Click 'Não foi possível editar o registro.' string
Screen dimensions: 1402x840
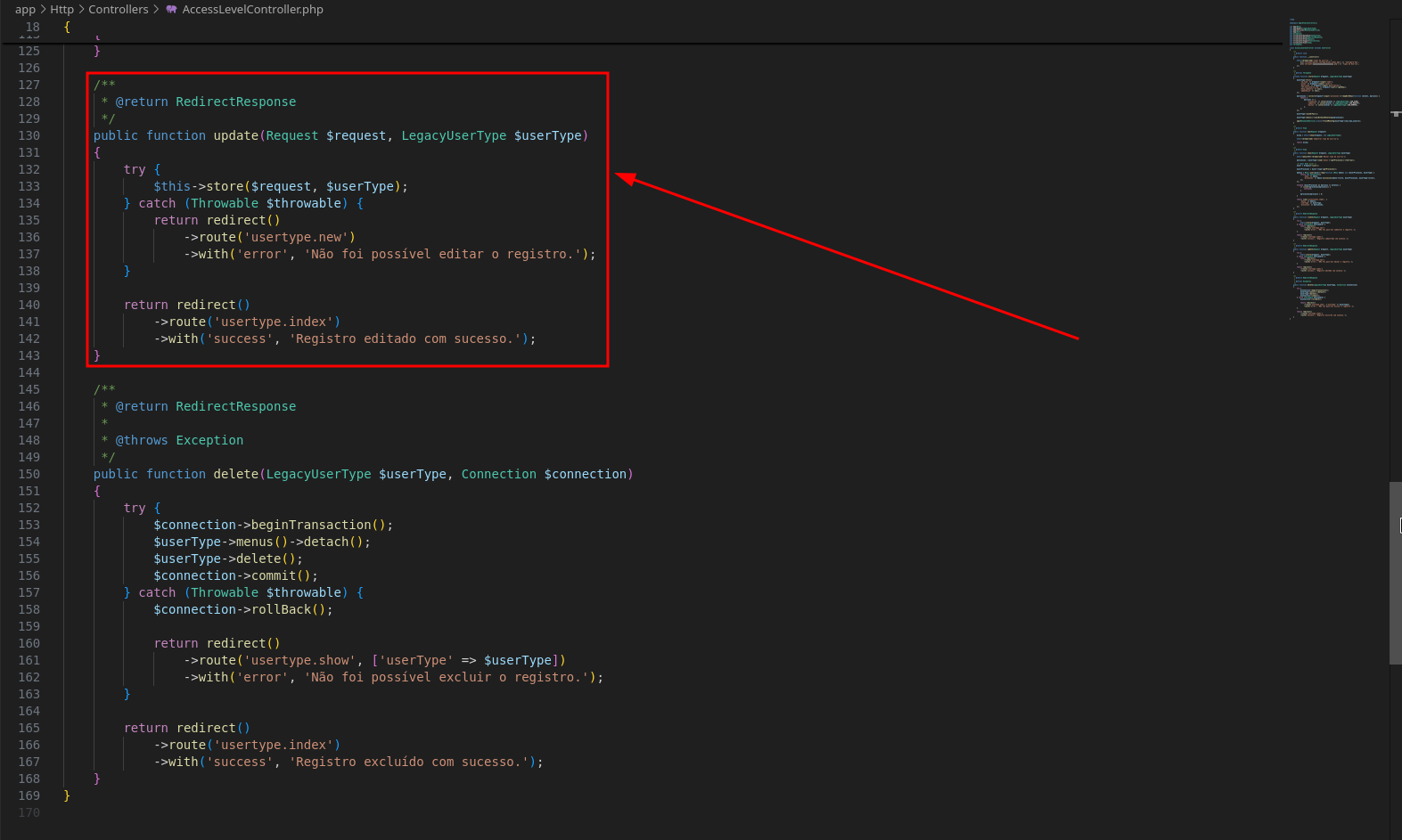(x=442, y=254)
